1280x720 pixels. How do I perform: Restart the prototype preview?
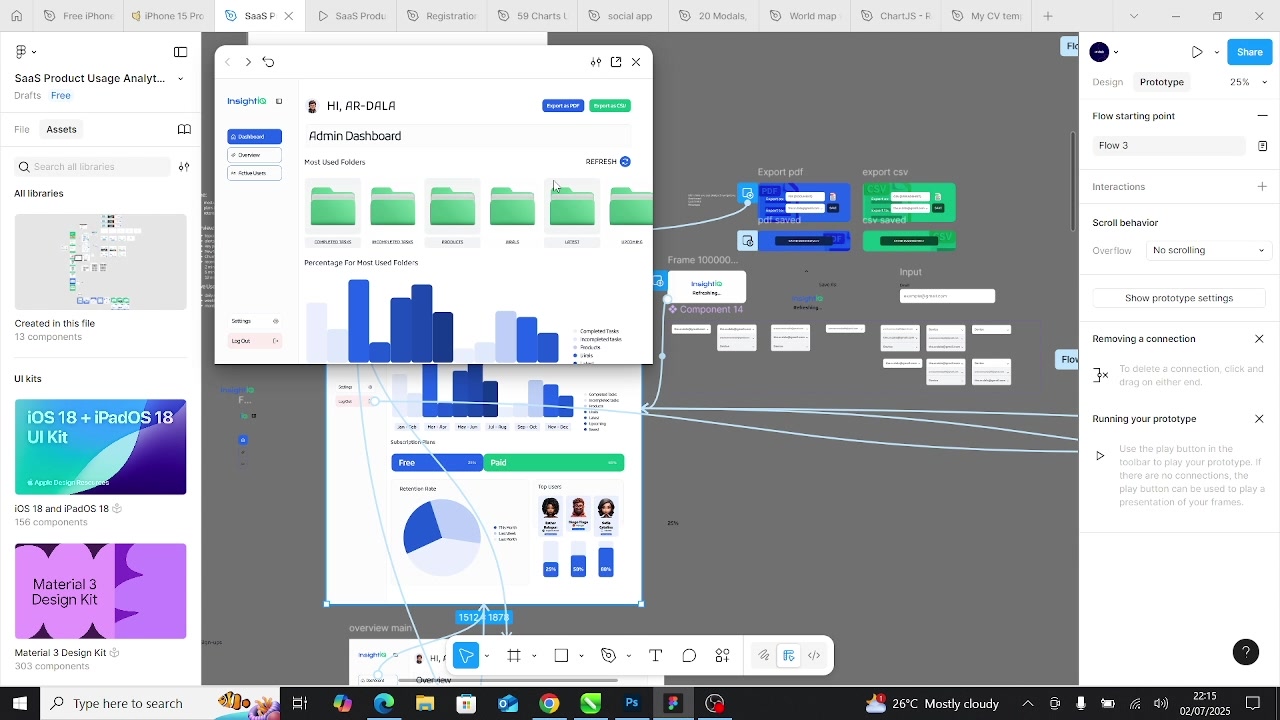(268, 62)
